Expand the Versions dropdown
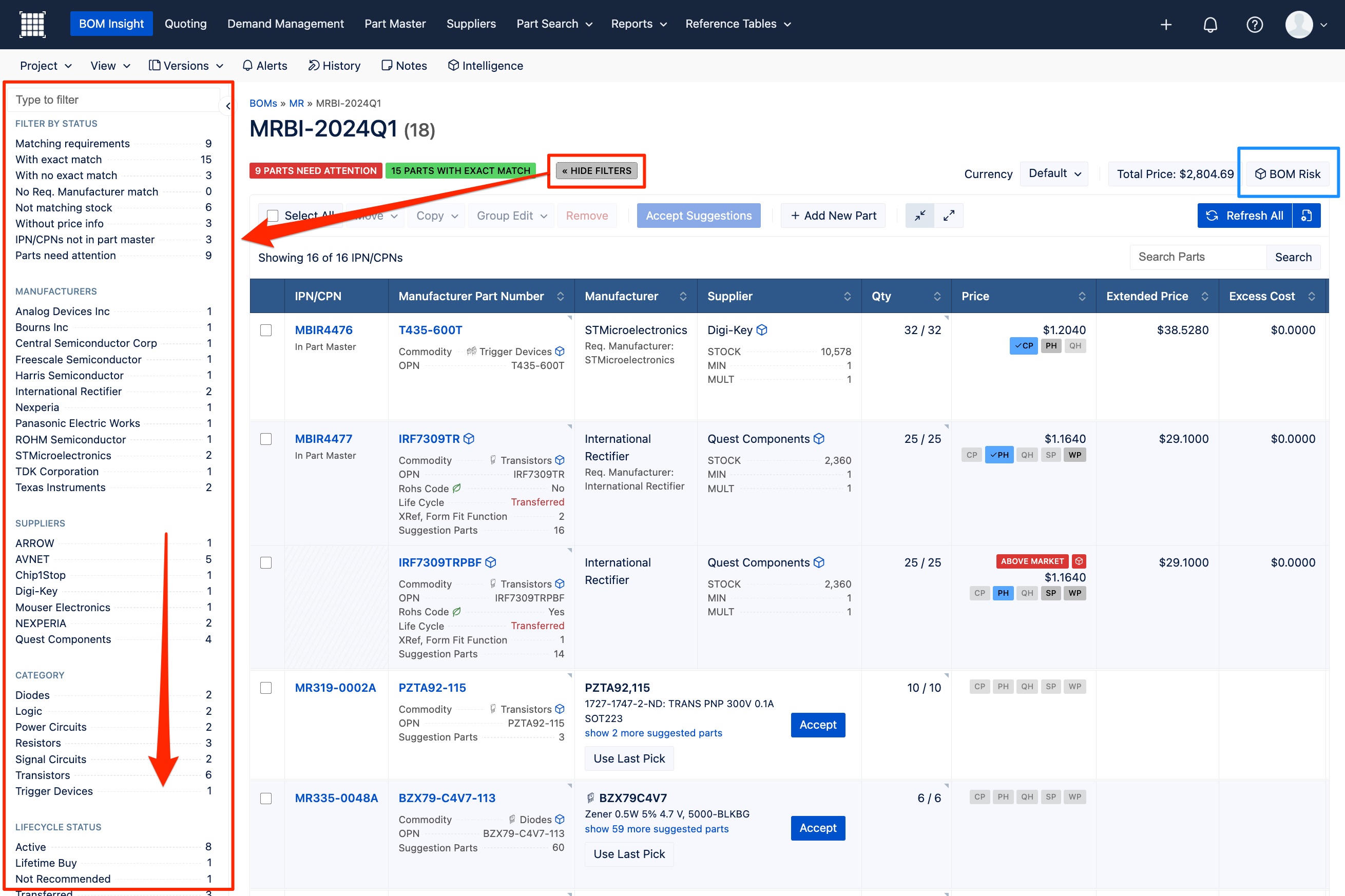The image size is (1345, 896). pyautogui.click(x=186, y=66)
